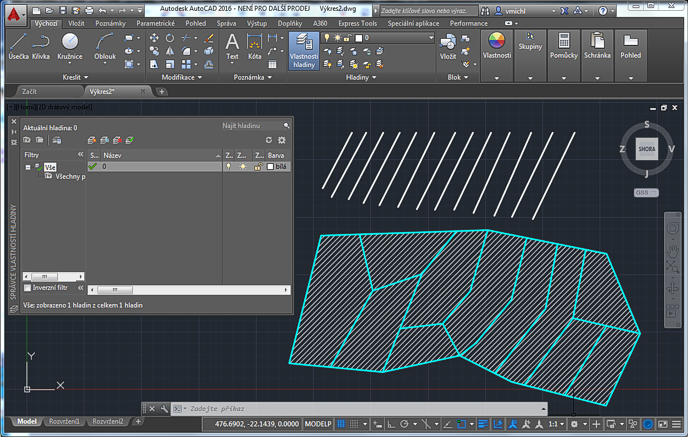This screenshot has height=437, width=688.
Task: Expand the Kreslit panel dropdown
Action: tap(75, 77)
